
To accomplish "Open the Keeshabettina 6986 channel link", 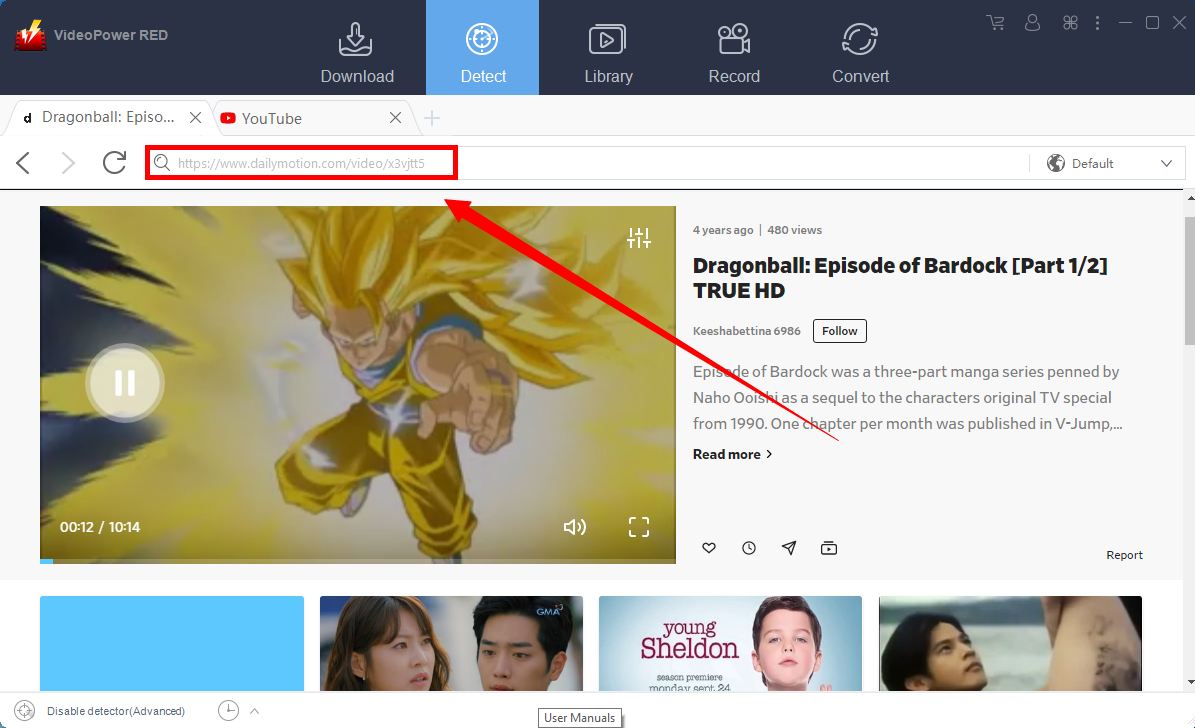I will coord(746,331).
